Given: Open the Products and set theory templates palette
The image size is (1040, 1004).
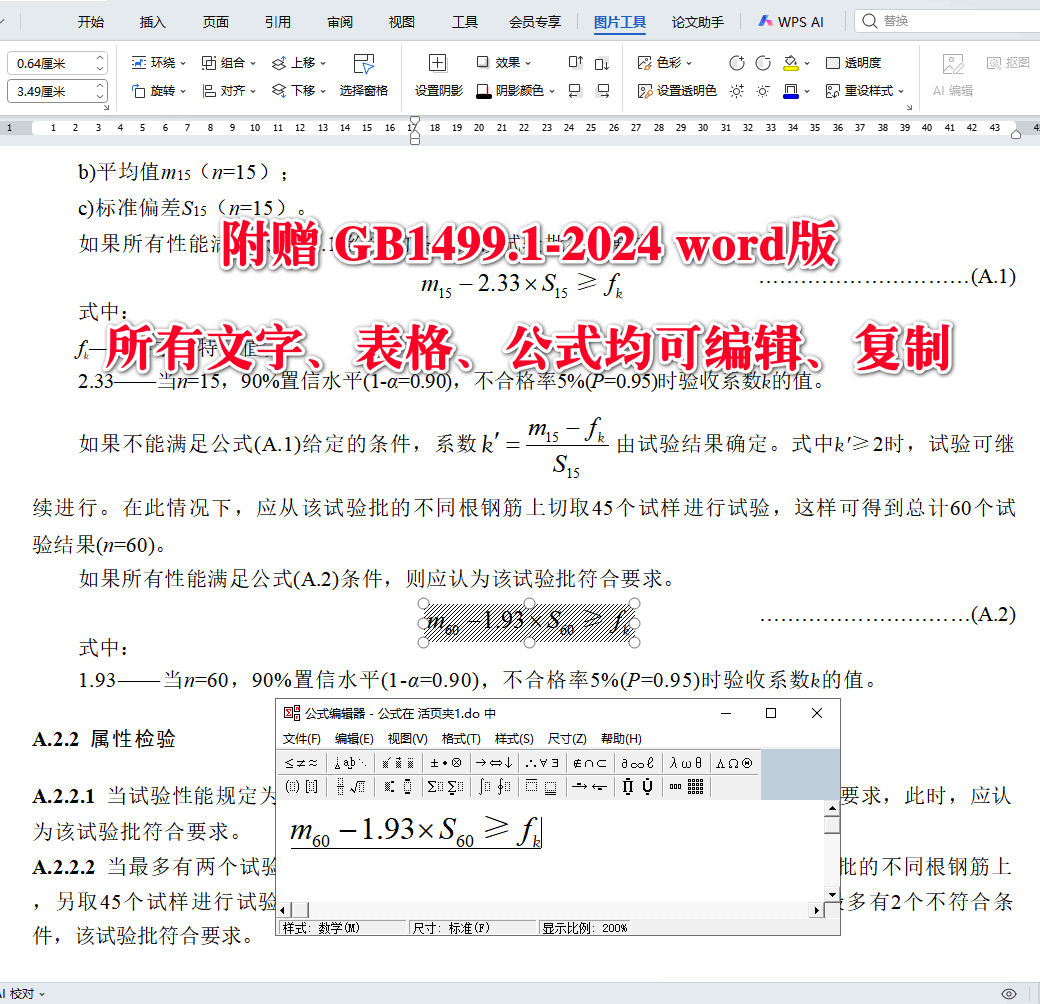Looking at the screenshot, I should [637, 787].
